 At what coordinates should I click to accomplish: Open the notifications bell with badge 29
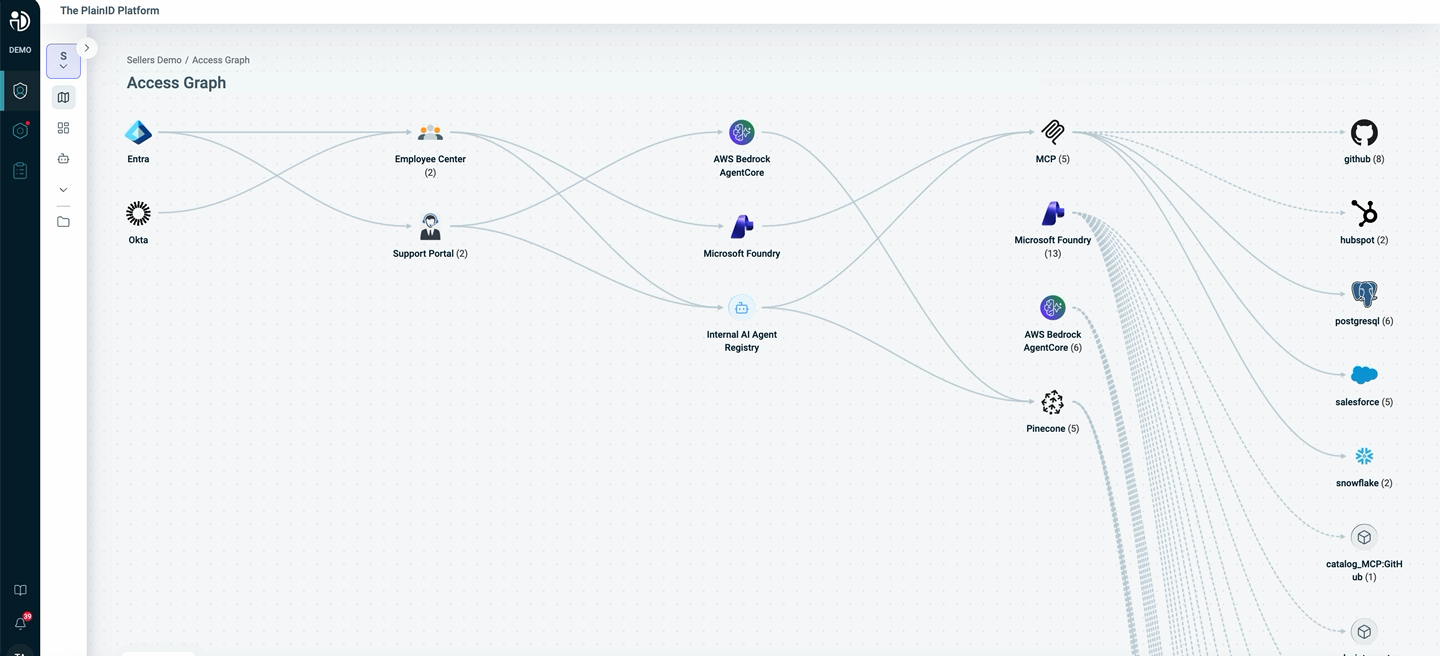click(x=20, y=622)
